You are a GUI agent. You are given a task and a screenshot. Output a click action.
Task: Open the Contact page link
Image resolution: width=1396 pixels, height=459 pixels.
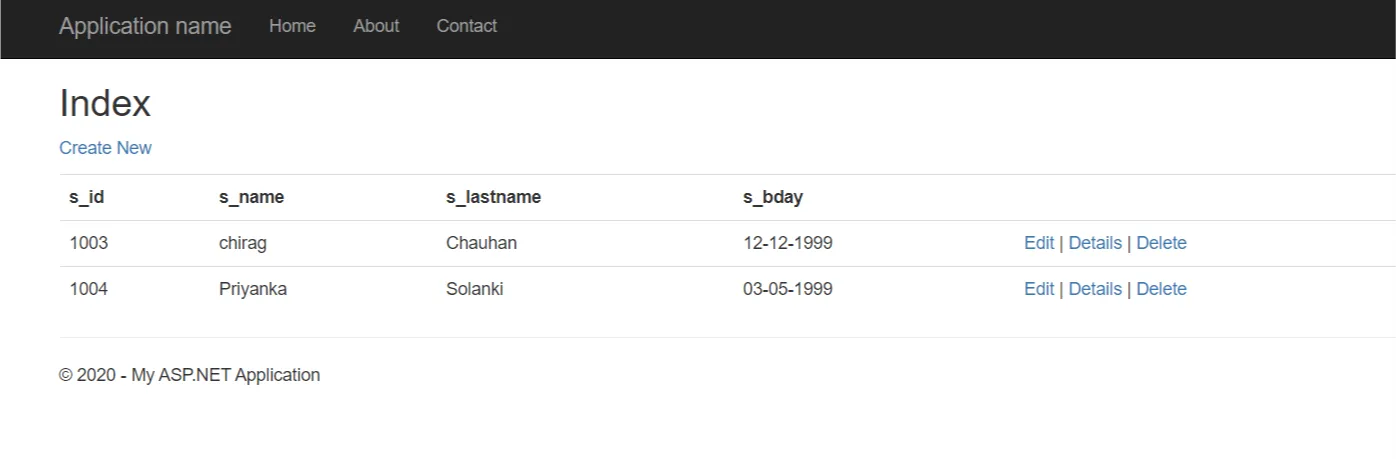pyautogui.click(x=466, y=26)
